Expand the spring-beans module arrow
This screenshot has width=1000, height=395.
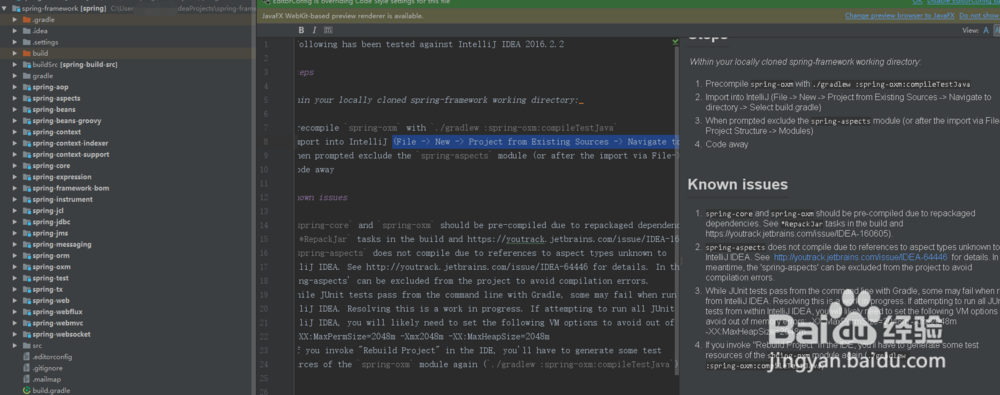point(15,109)
